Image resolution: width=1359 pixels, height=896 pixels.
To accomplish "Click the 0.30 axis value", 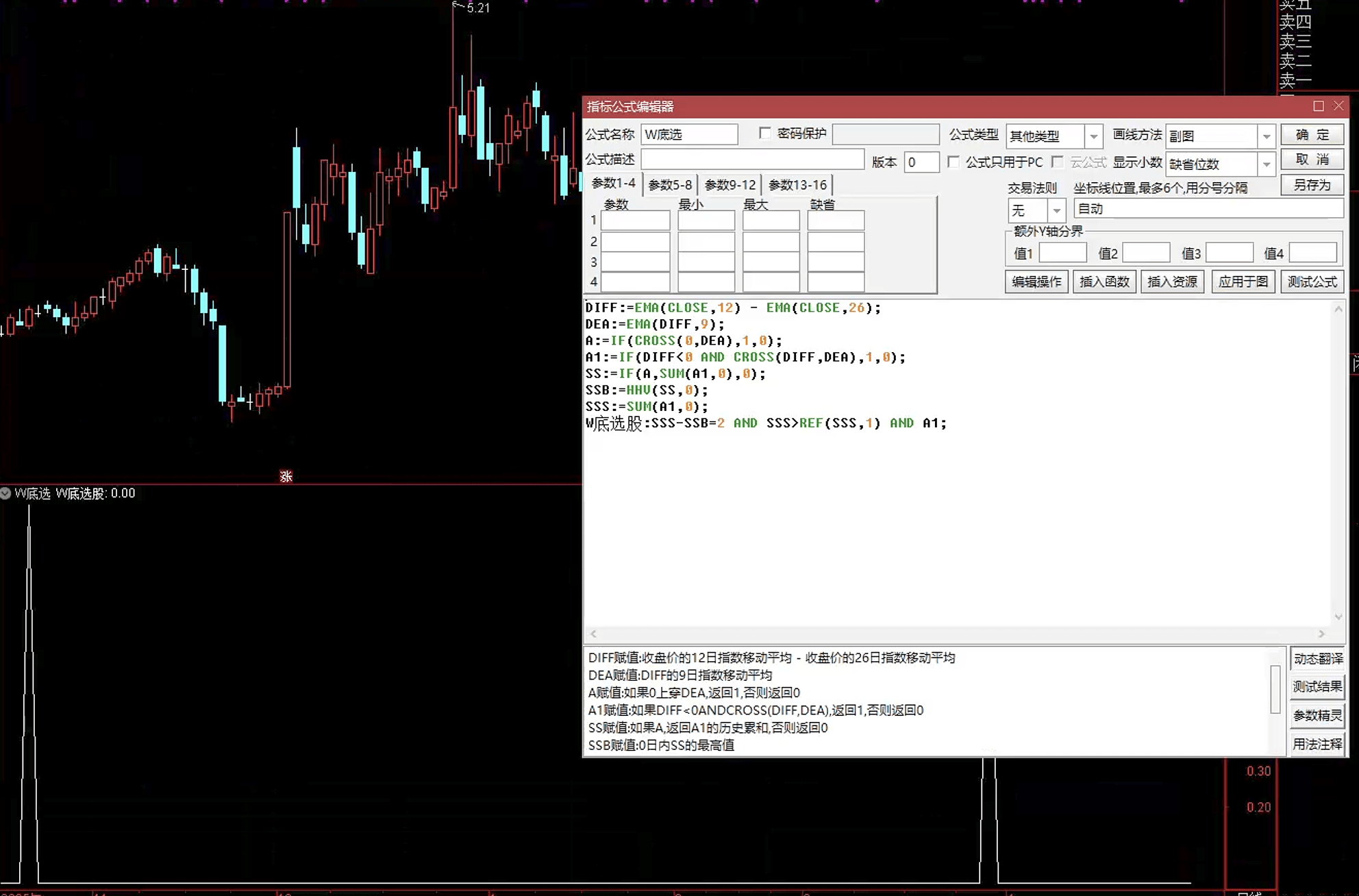I will pos(1258,771).
